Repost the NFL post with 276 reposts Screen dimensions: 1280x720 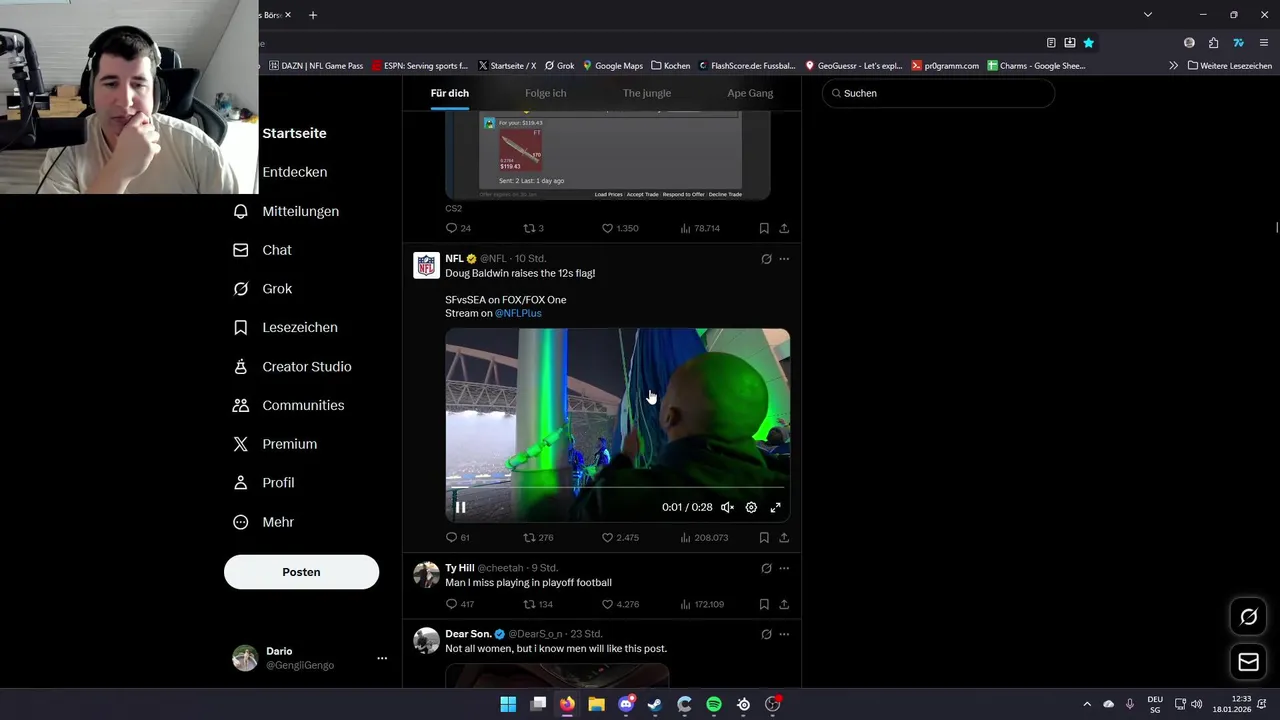[538, 537]
